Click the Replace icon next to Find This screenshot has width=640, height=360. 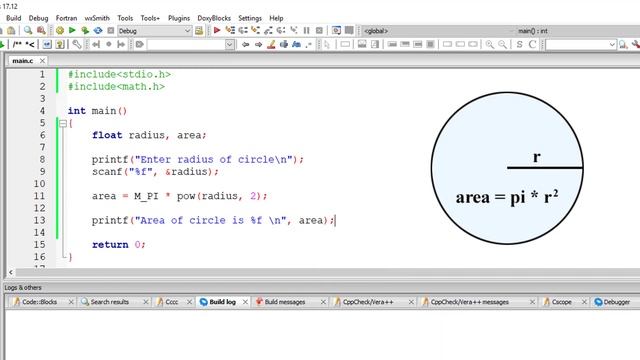click(x=41, y=31)
